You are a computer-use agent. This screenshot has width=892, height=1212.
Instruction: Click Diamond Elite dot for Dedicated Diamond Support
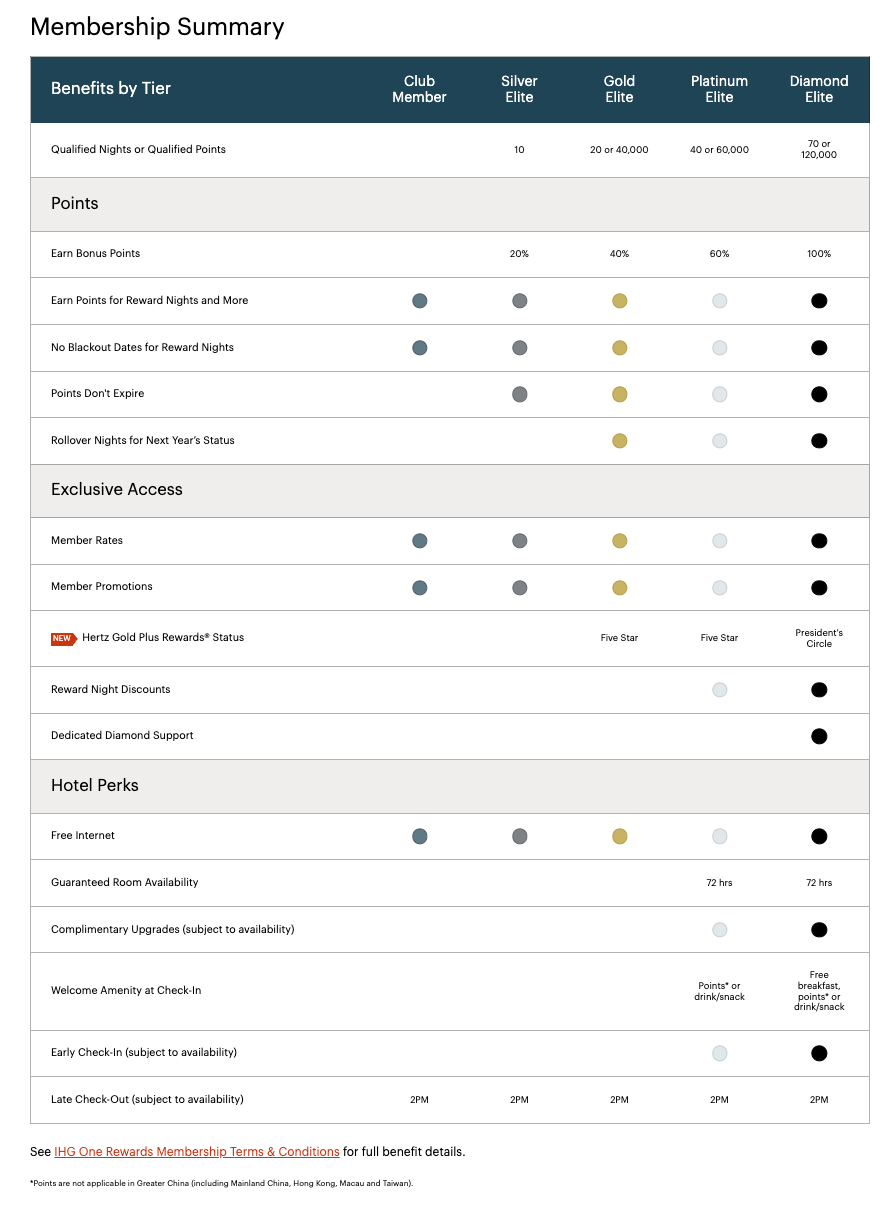pyautogui.click(x=819, y=736)
